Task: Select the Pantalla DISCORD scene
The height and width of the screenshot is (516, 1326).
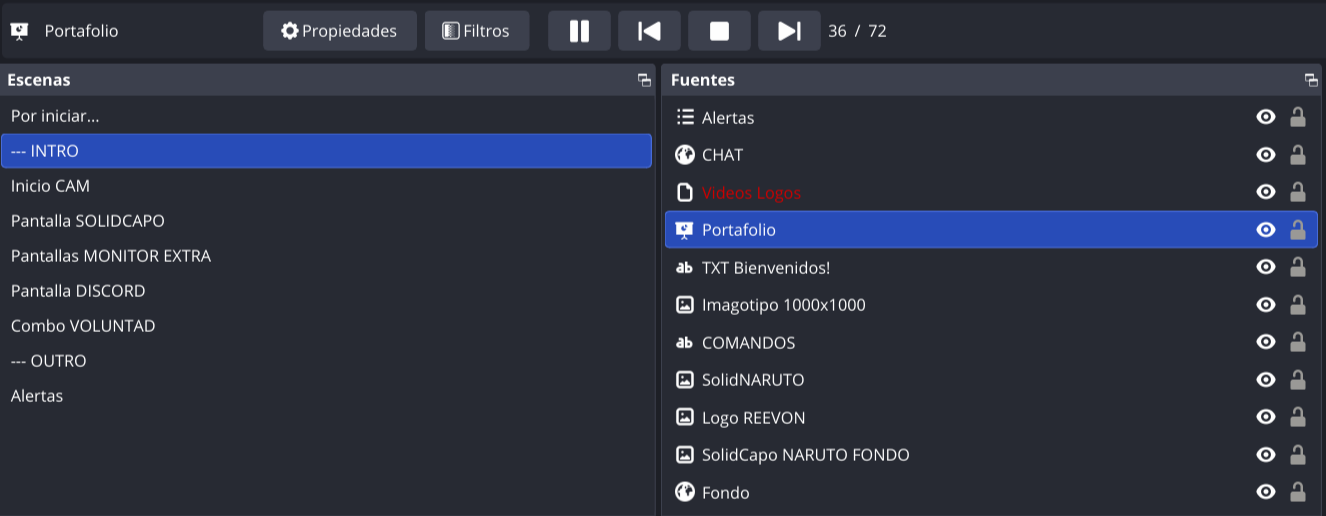Action: pyautogui.click(x=78, y=291)
